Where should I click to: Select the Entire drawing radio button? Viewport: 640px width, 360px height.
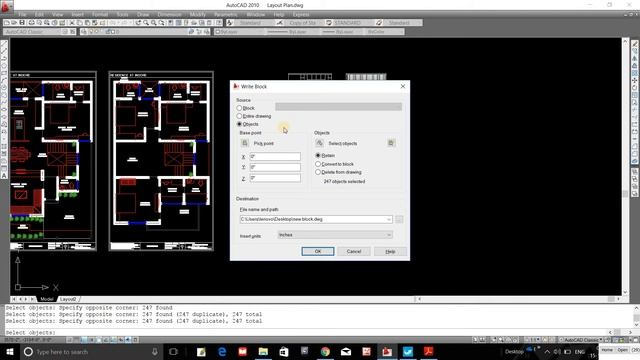239,116
